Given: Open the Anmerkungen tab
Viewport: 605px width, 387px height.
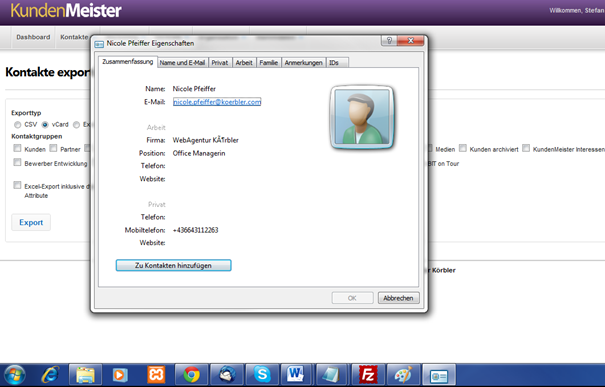Looking at the screenshot, I should 304,63.
